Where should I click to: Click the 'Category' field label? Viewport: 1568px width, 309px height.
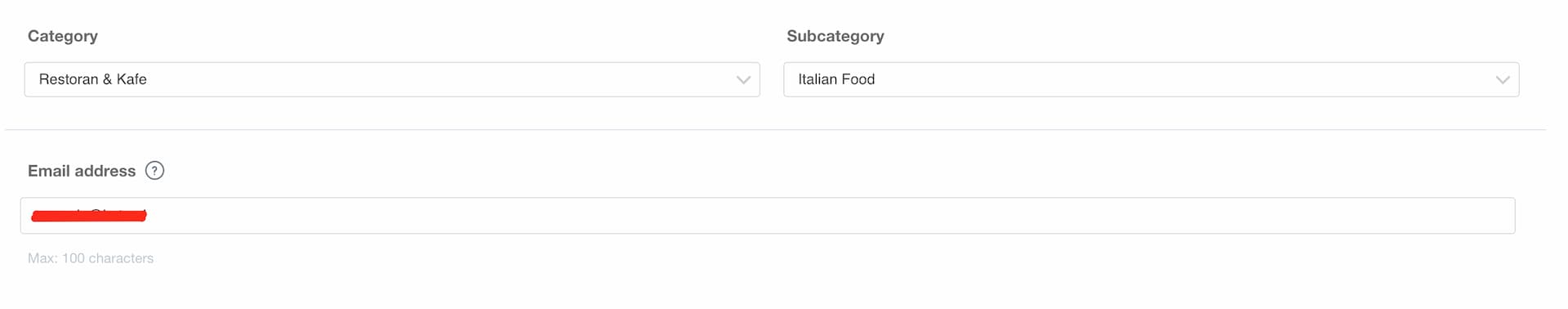[x=63, y=36]
